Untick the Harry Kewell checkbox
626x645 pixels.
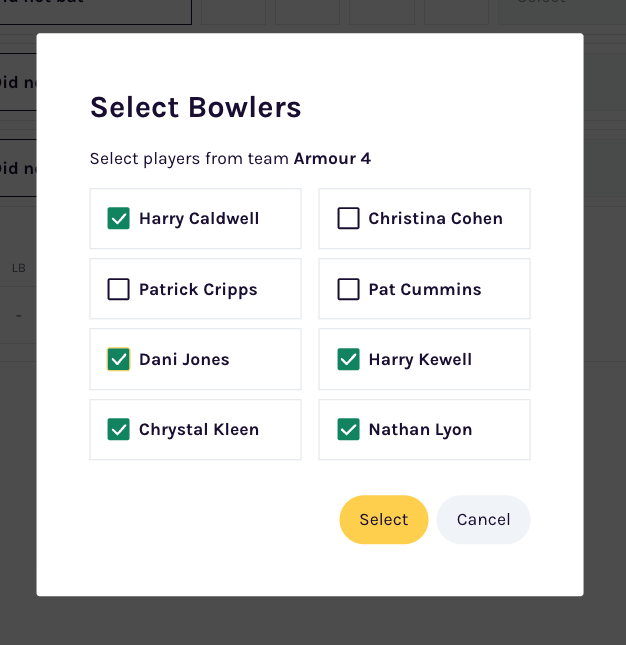348,360
